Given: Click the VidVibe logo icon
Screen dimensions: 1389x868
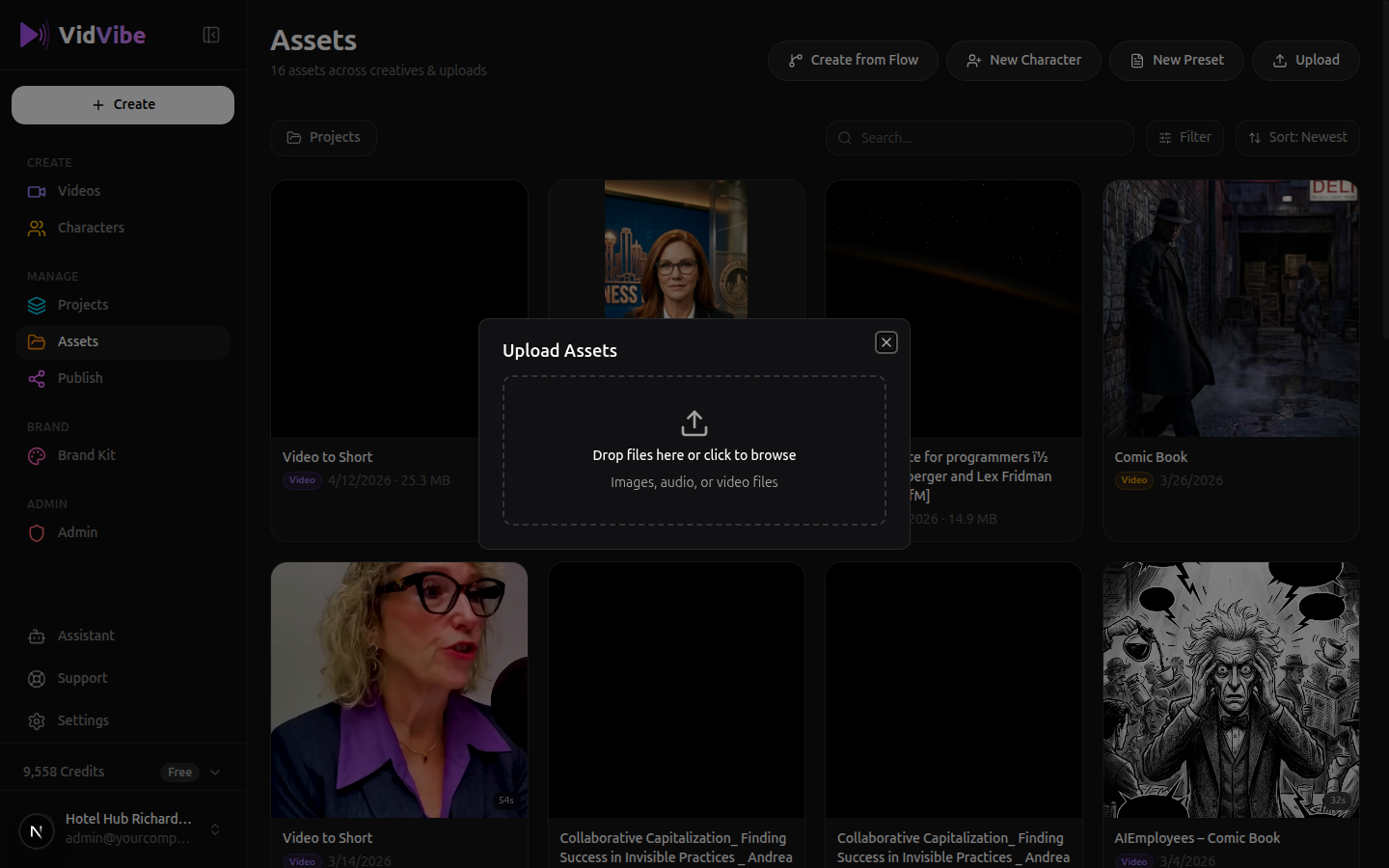Looking at the screenshot, I should click(35, 35).
